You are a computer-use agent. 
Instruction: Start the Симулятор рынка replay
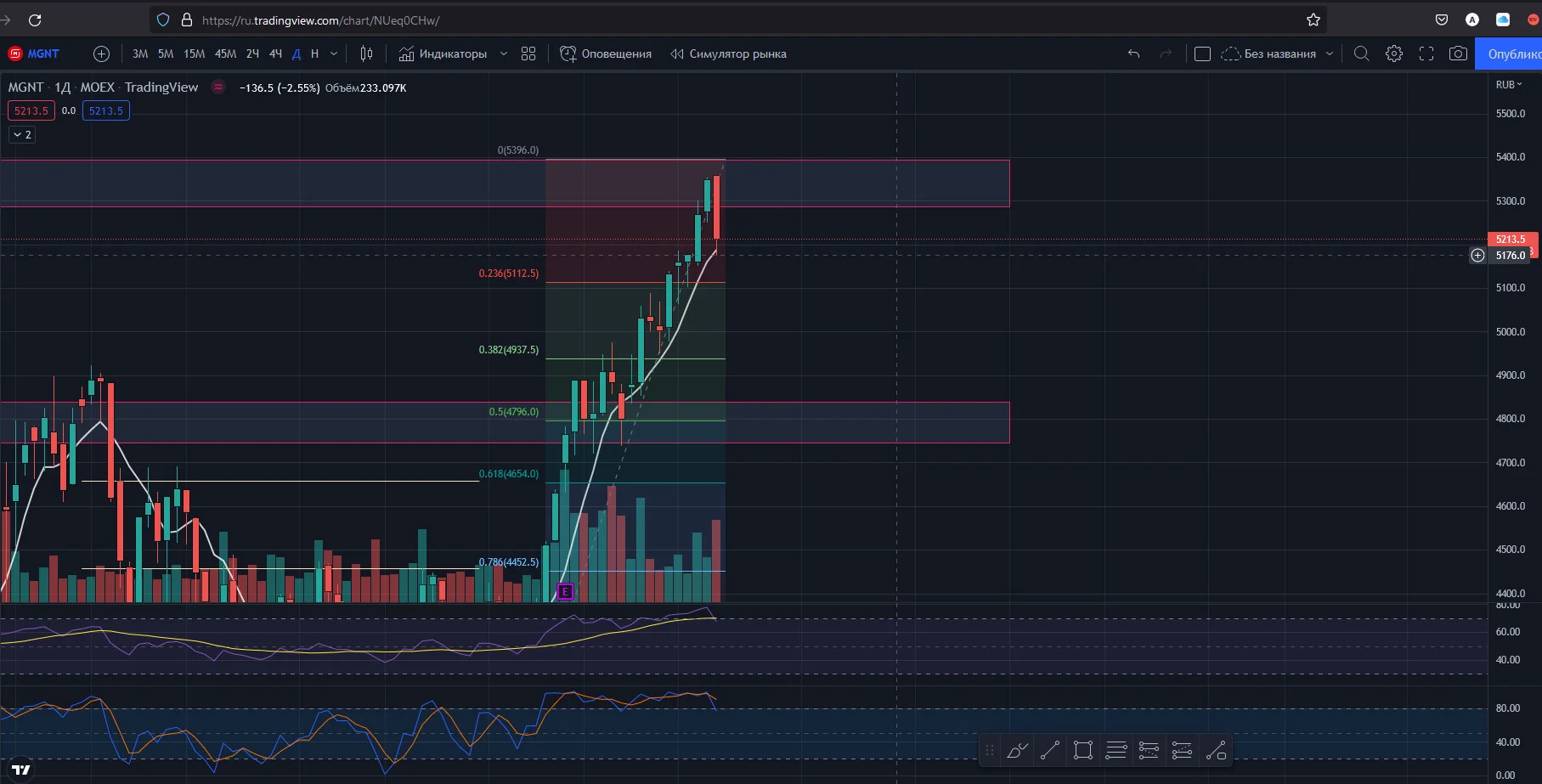[x=728, y=54]
